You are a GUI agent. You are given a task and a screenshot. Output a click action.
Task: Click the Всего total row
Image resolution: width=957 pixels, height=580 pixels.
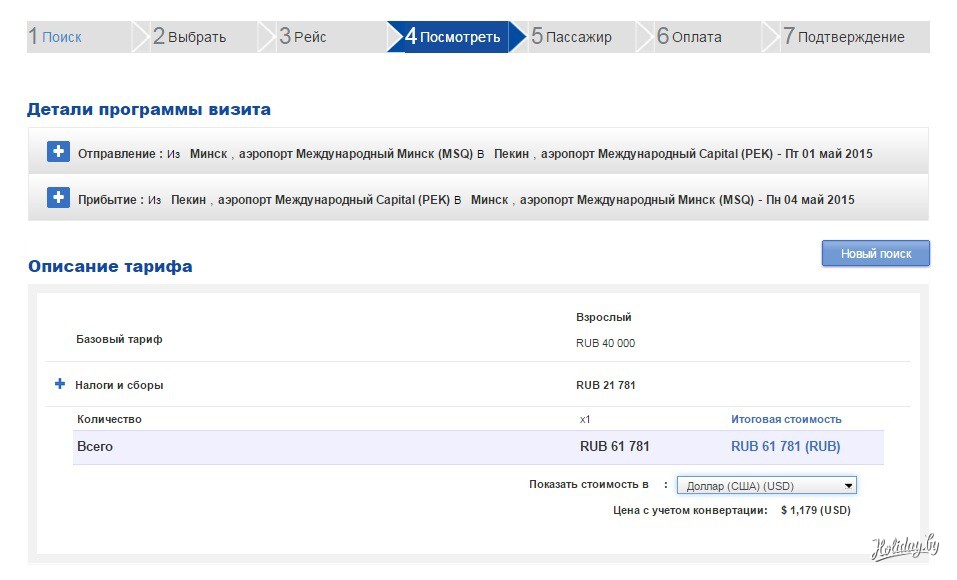pos(95,447)
